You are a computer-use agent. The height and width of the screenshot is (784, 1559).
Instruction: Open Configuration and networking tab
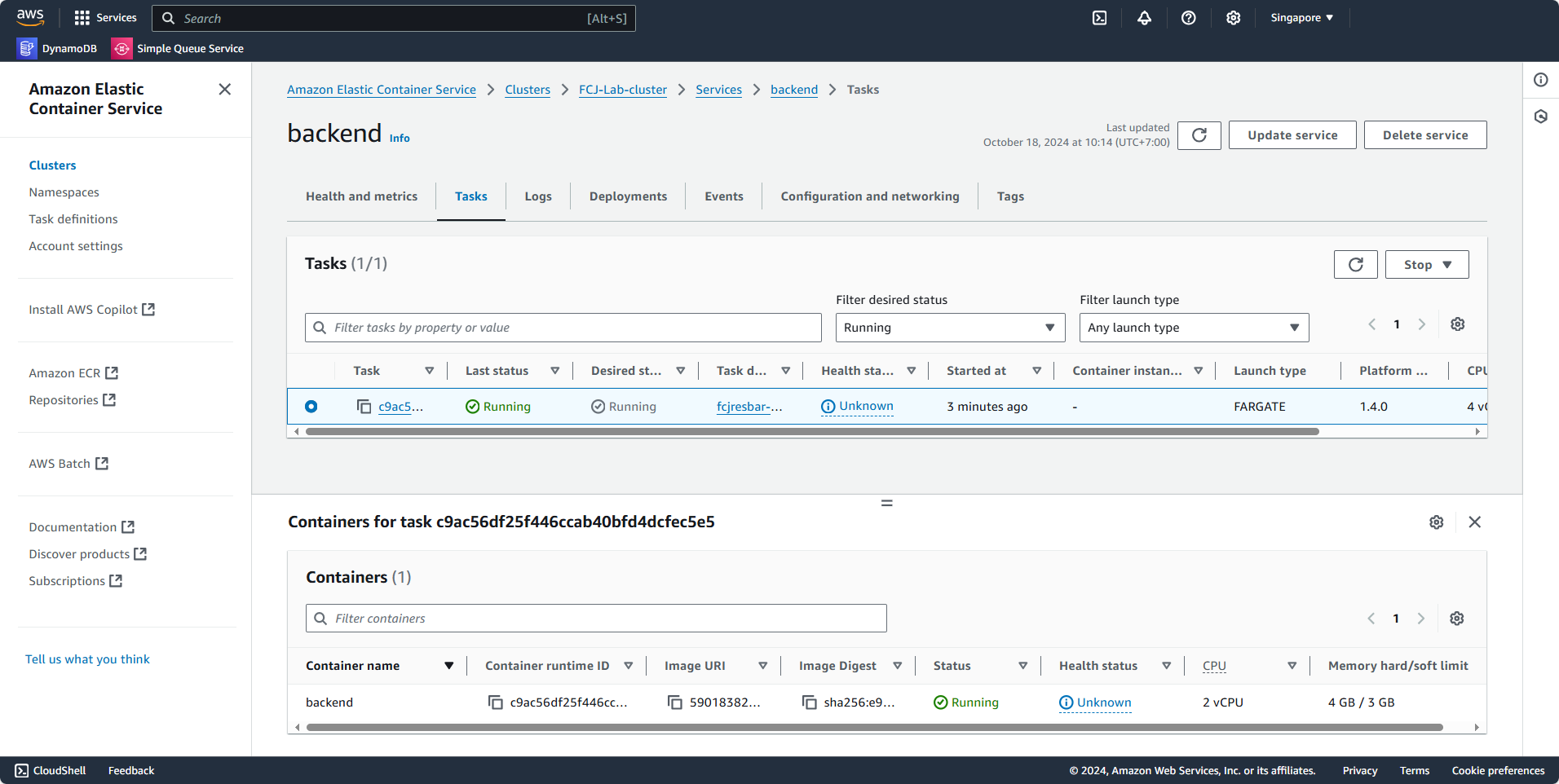(x=870, y=196)
